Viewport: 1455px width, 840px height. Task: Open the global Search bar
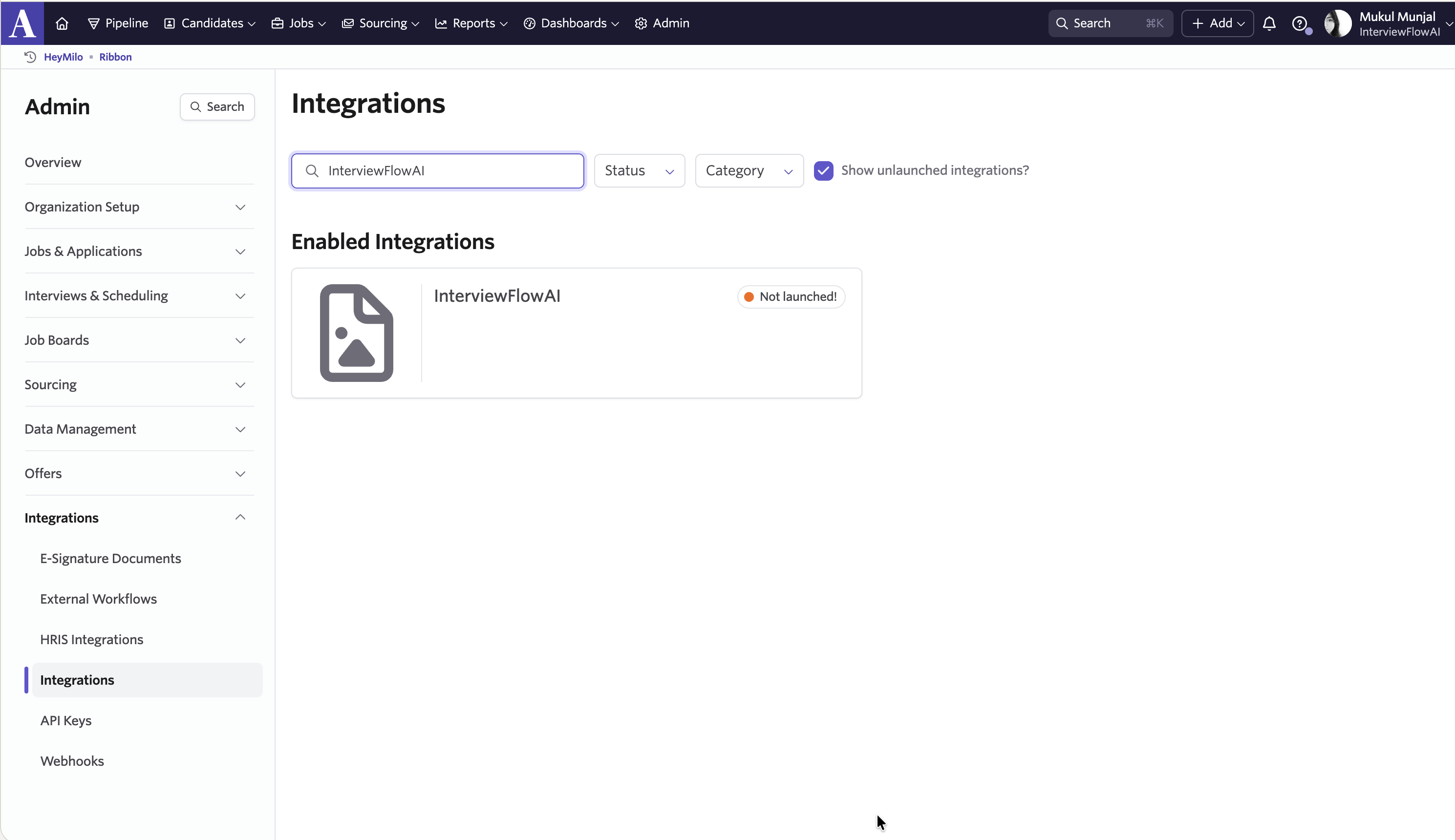point(1111,23)
